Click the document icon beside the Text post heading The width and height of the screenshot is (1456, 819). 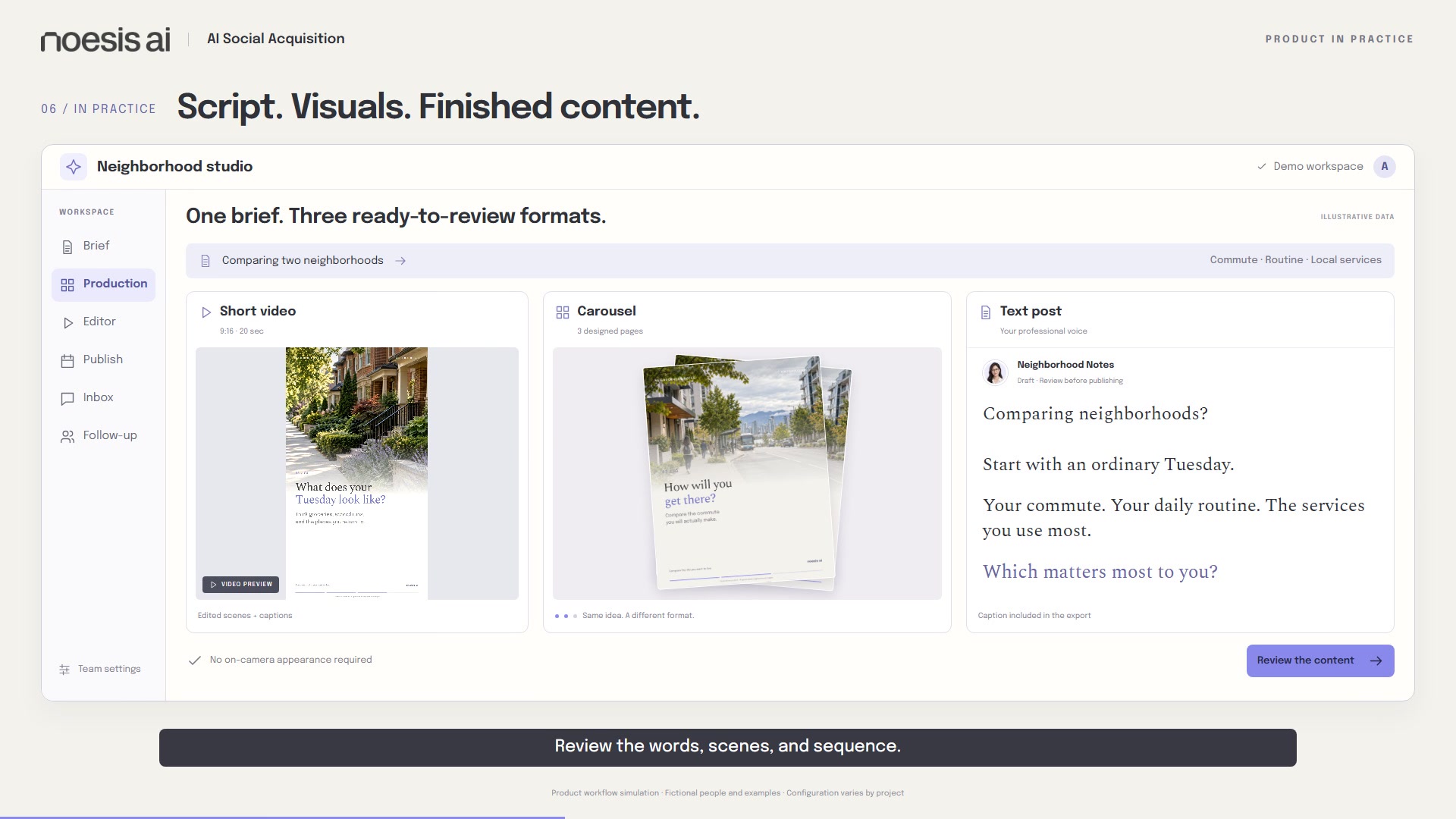coord(986,312)
